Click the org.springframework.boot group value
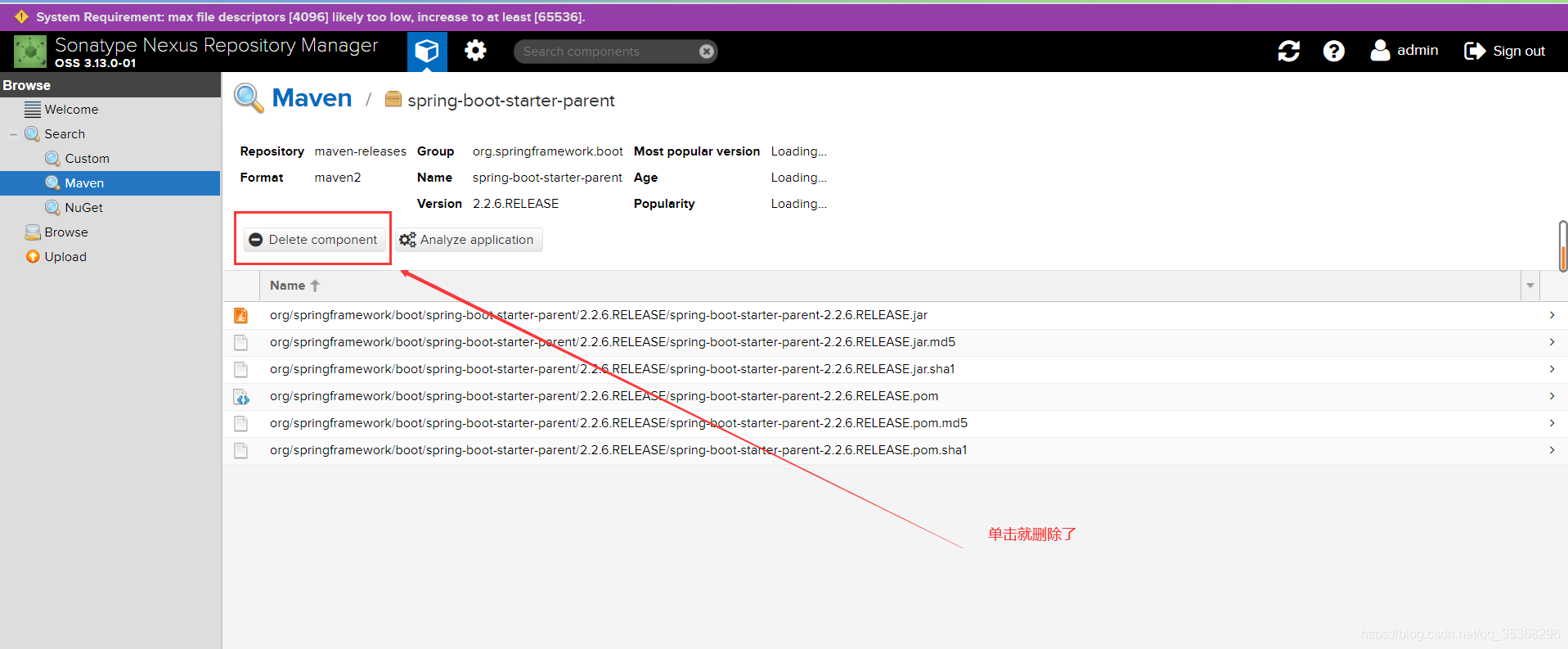The width and height of the screenshot is (1568, 649). click(x=547, y=151)
